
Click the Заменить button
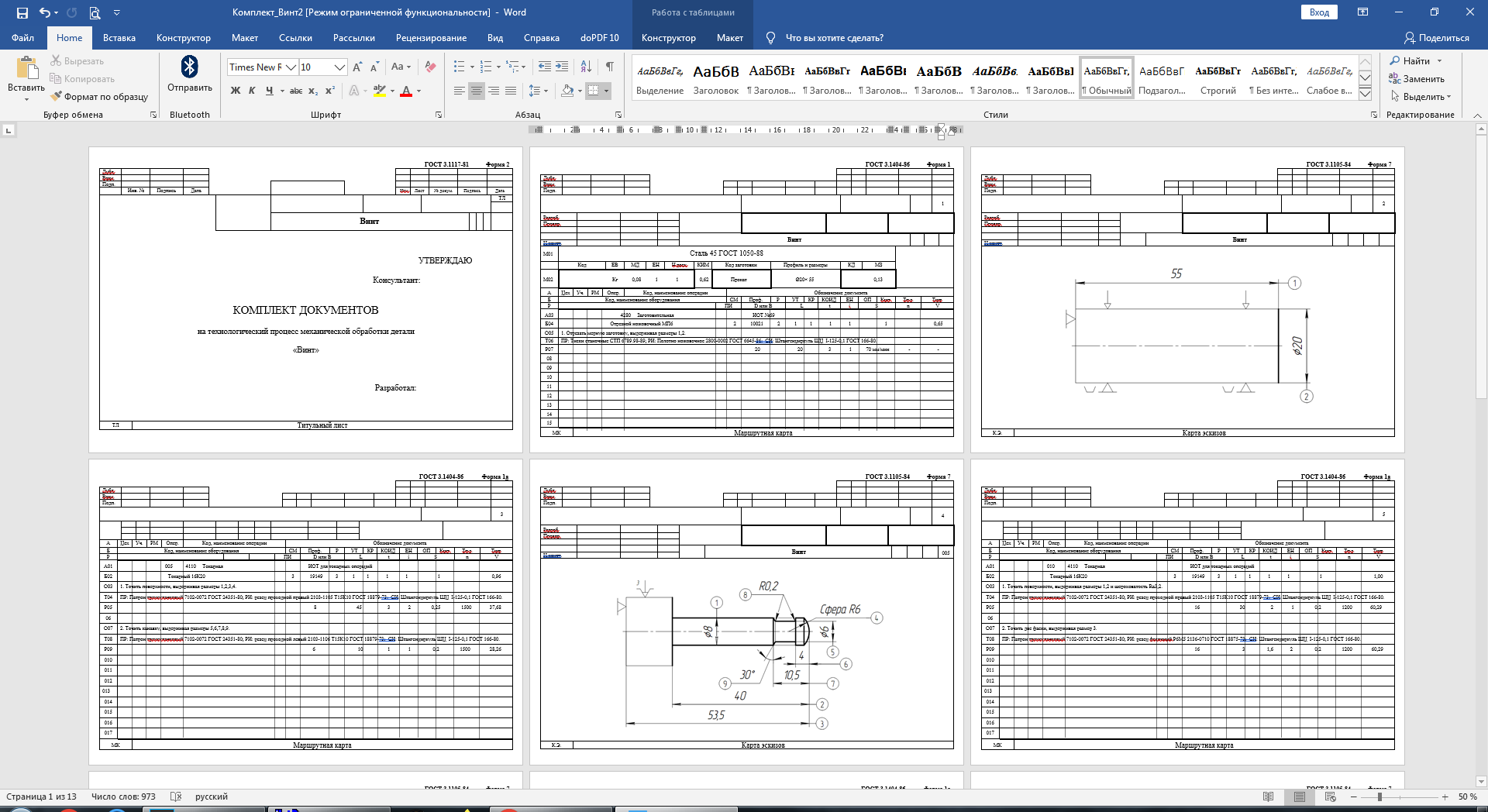coord(1417,79)
